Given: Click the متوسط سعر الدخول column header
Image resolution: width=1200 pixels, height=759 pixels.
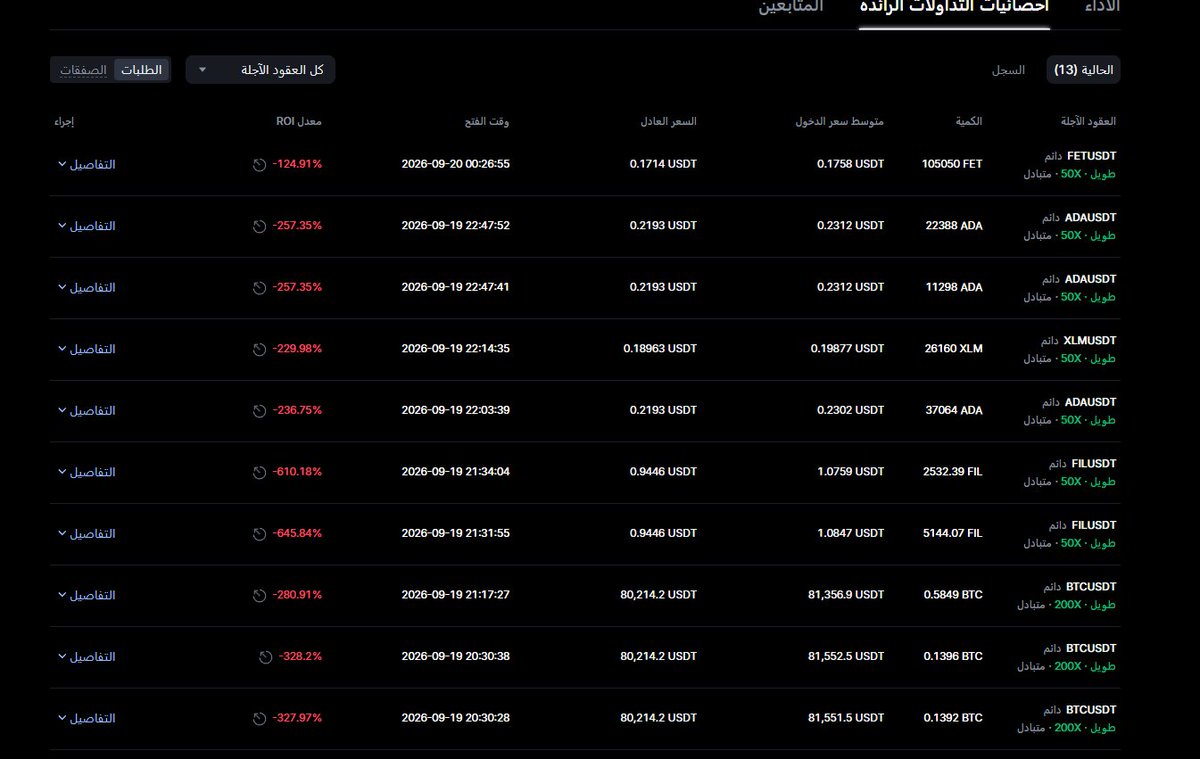Looking at the screenshot, I should coord(839,121).
